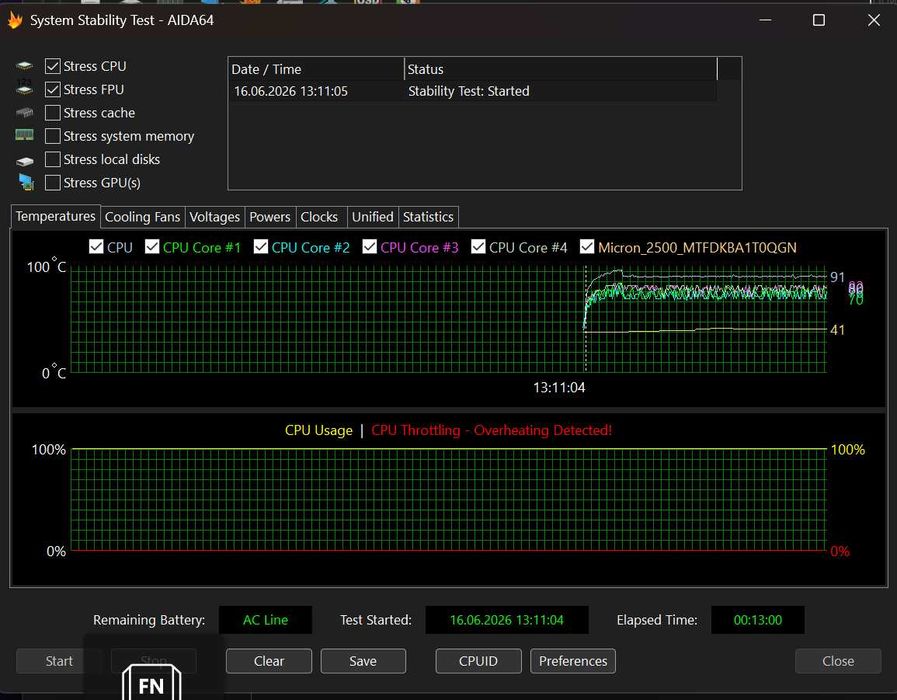This screenshot has height=700, width=897.
Task: Click the Start button
Action: [x=59, y=661]
